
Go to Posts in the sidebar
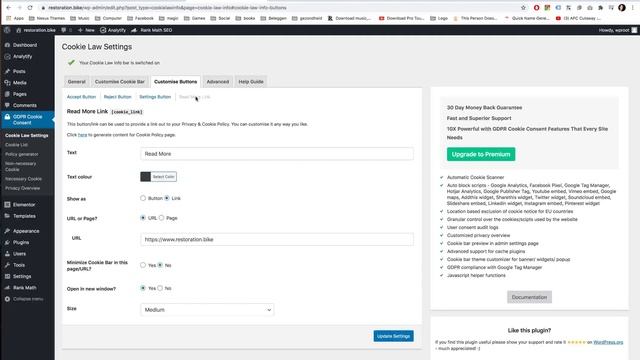coord(19,71)
